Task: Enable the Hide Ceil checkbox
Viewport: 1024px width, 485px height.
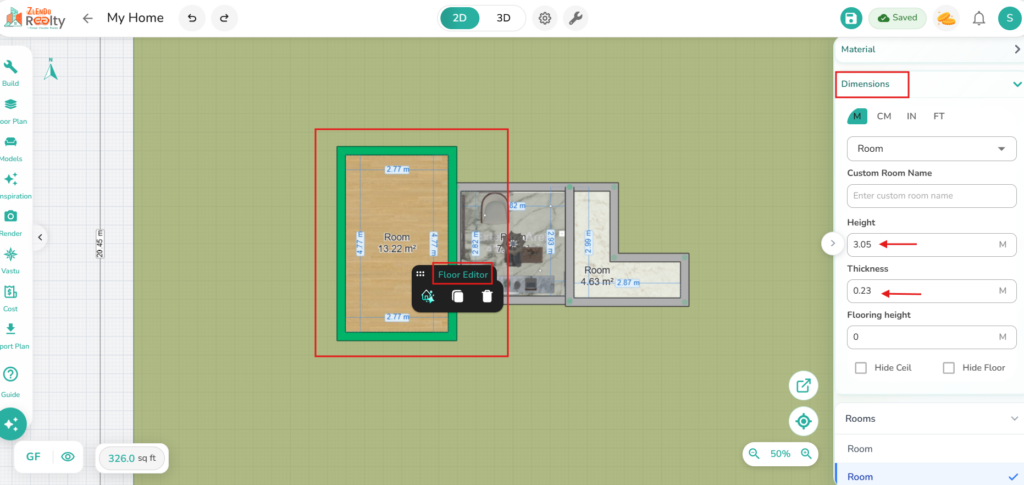Action: [861, 368]
